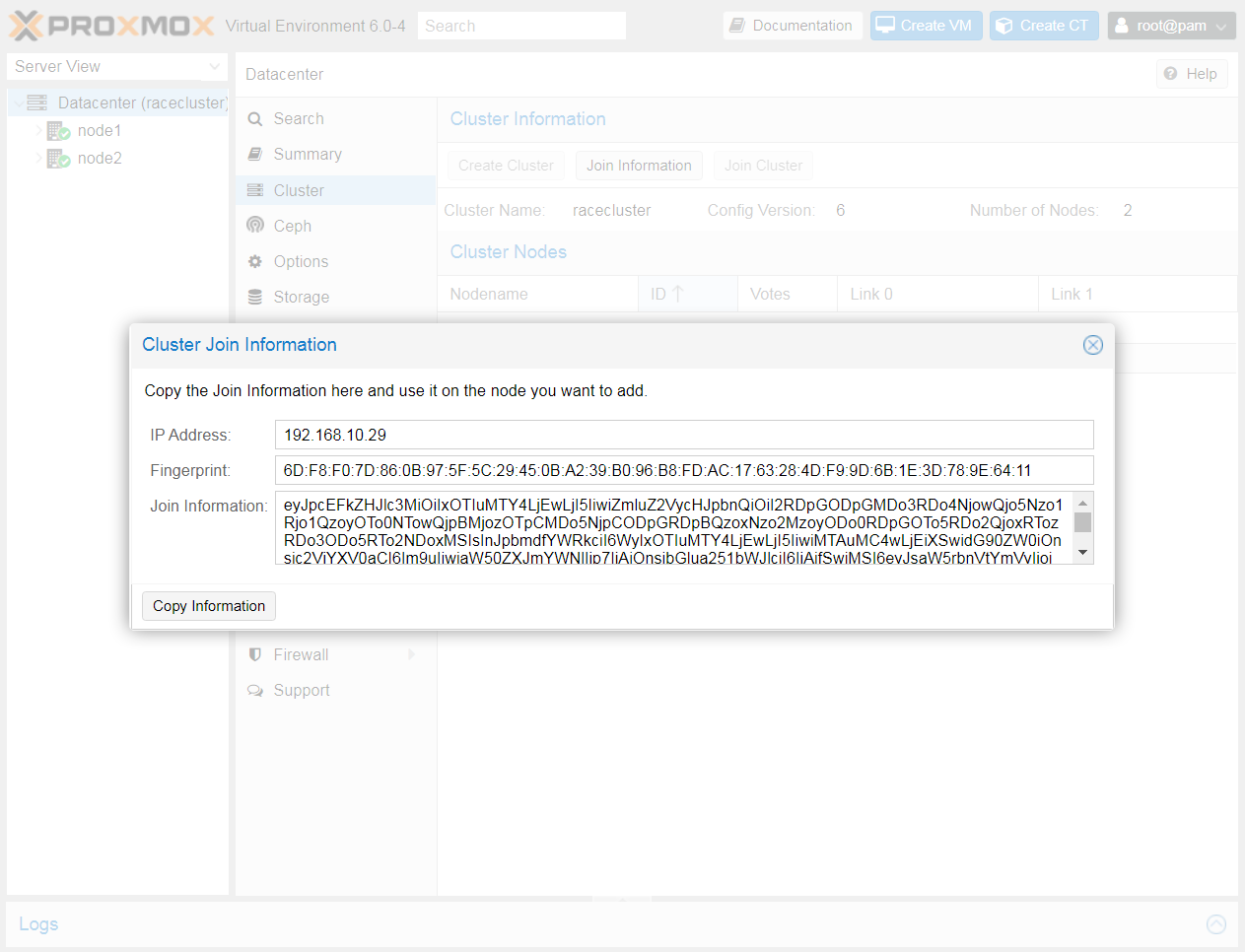Click the Documentation book icon
The height and width of the screenshot is (952, 1245).
pos(737,26)
